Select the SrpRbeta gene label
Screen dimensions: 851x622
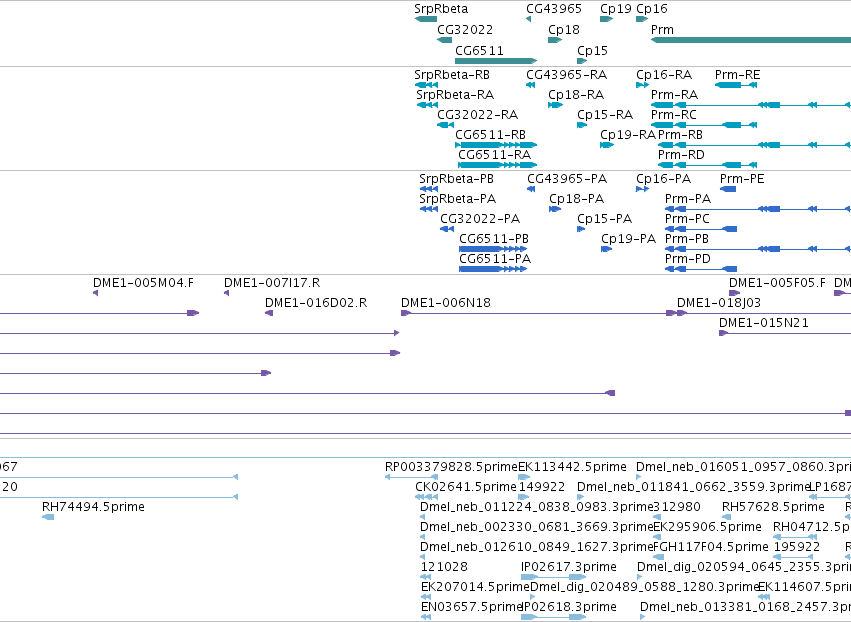click(x=441, y=9)
